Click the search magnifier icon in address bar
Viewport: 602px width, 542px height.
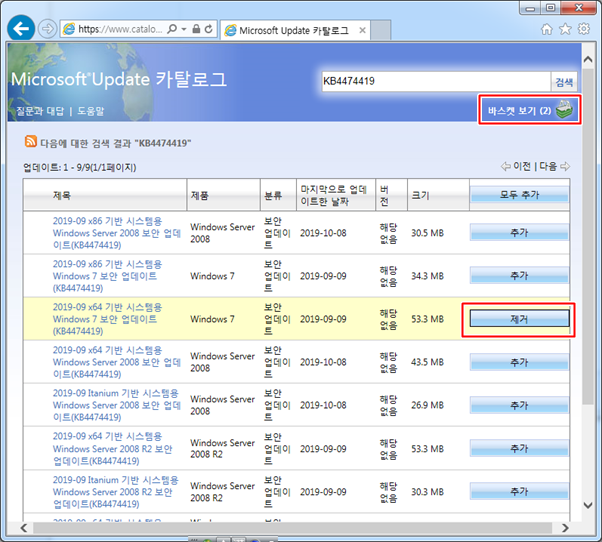[x=172, y=29]
